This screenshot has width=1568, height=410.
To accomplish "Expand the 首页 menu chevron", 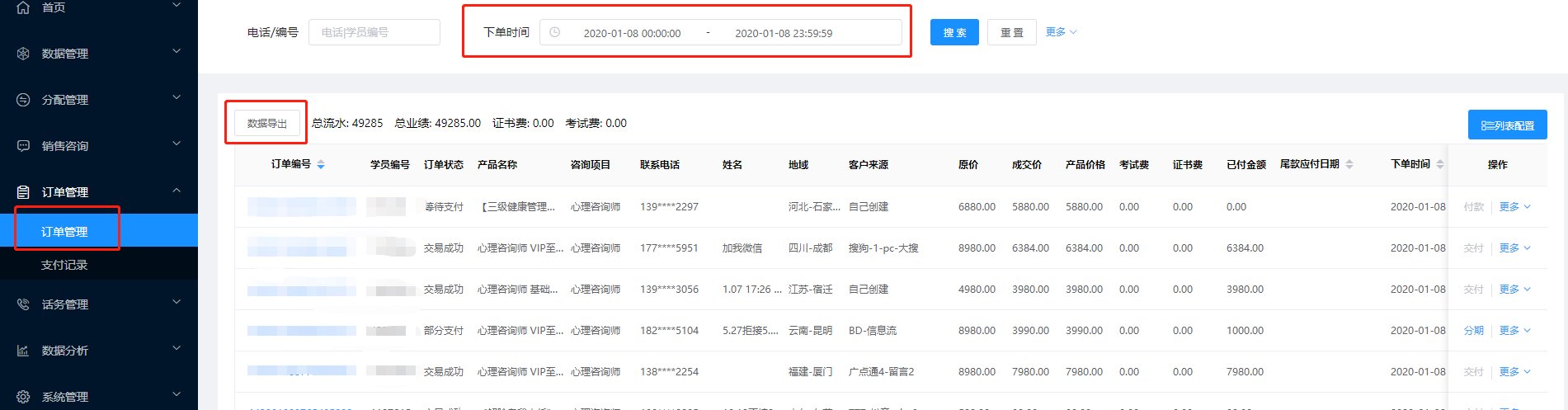I will click(x=177, y=6).
